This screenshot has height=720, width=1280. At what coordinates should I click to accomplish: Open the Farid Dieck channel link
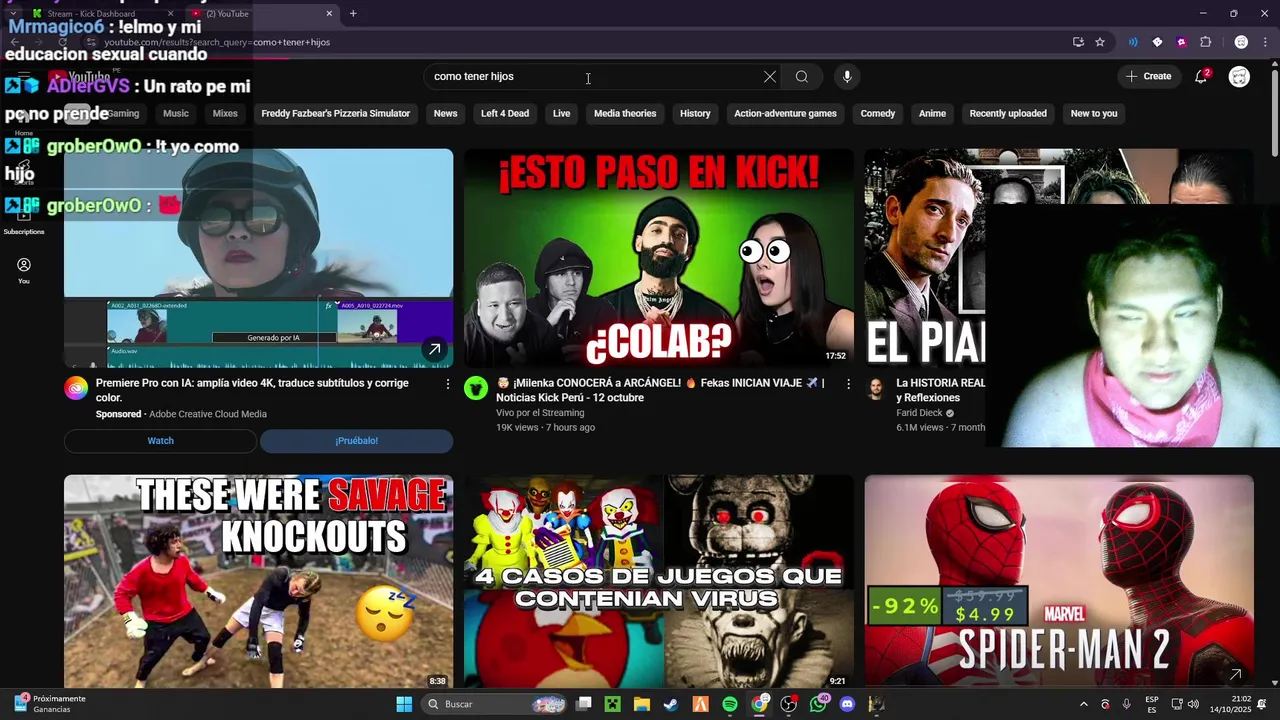(x=920, y=413)
